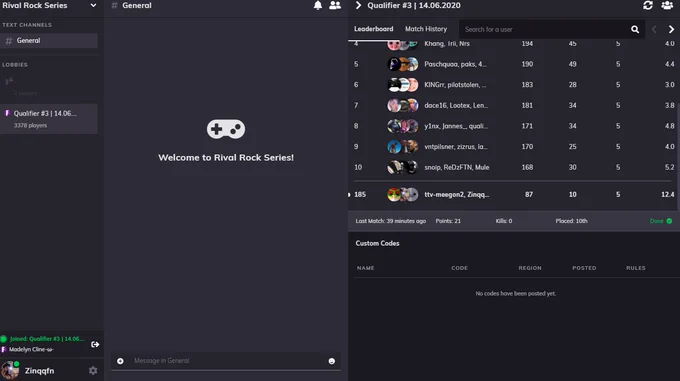Select the KINGrr, pilotstolen team row

pos(514,85)
